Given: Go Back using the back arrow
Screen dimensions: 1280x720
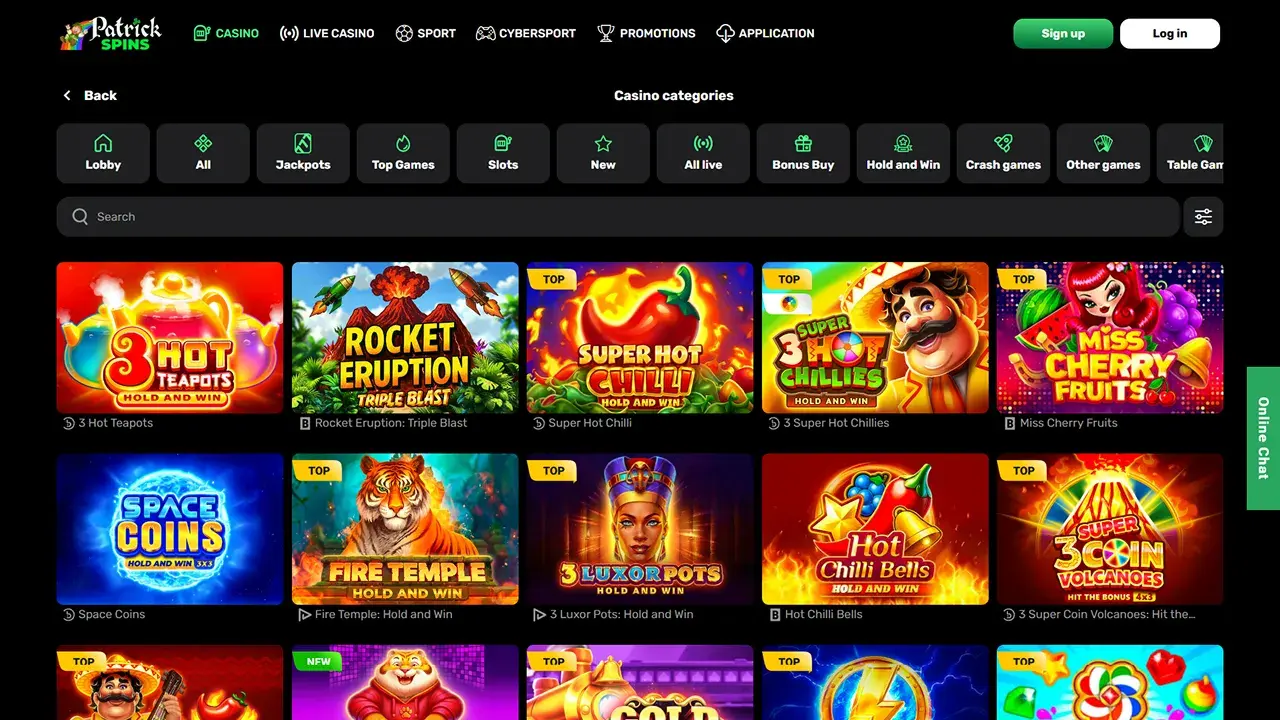Looking at the screenshot, I should click(x=89, y=95).
